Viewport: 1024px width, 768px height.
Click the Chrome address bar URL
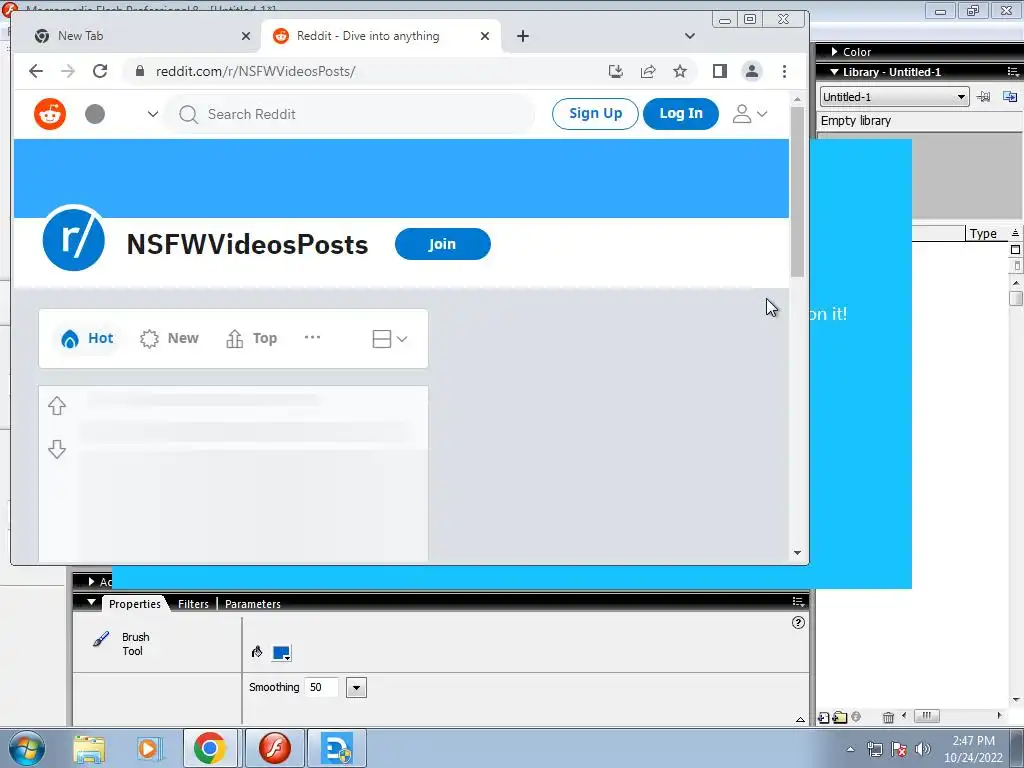(255, 71)
